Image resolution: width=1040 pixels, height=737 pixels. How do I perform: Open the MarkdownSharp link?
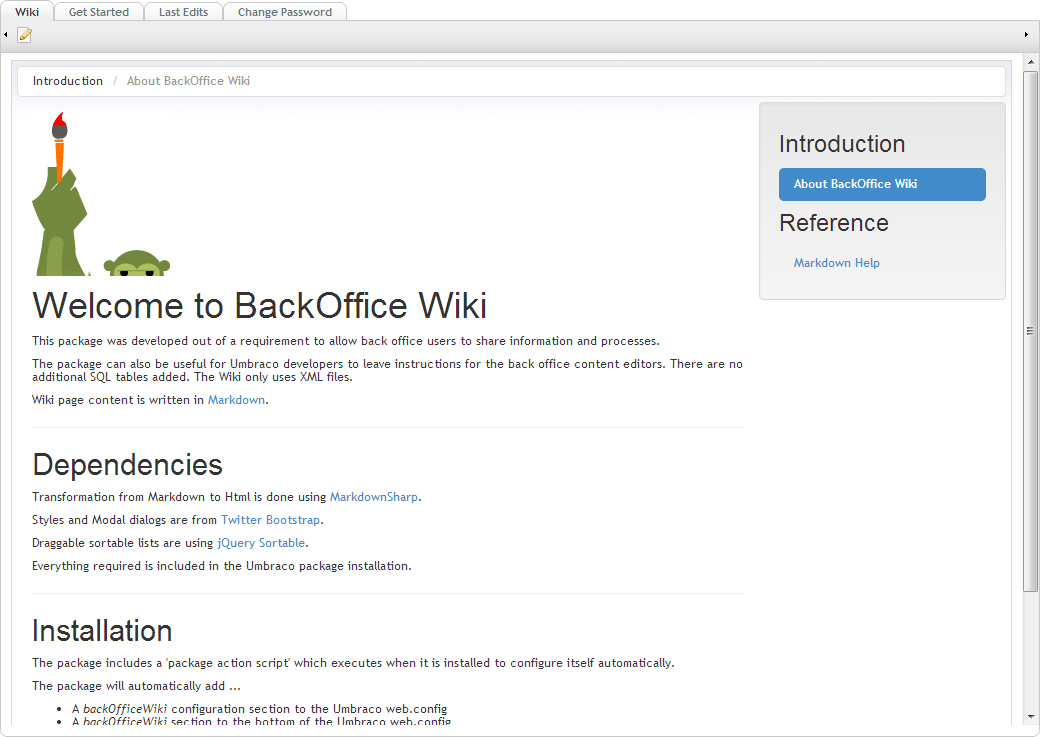tap(373, 497)
